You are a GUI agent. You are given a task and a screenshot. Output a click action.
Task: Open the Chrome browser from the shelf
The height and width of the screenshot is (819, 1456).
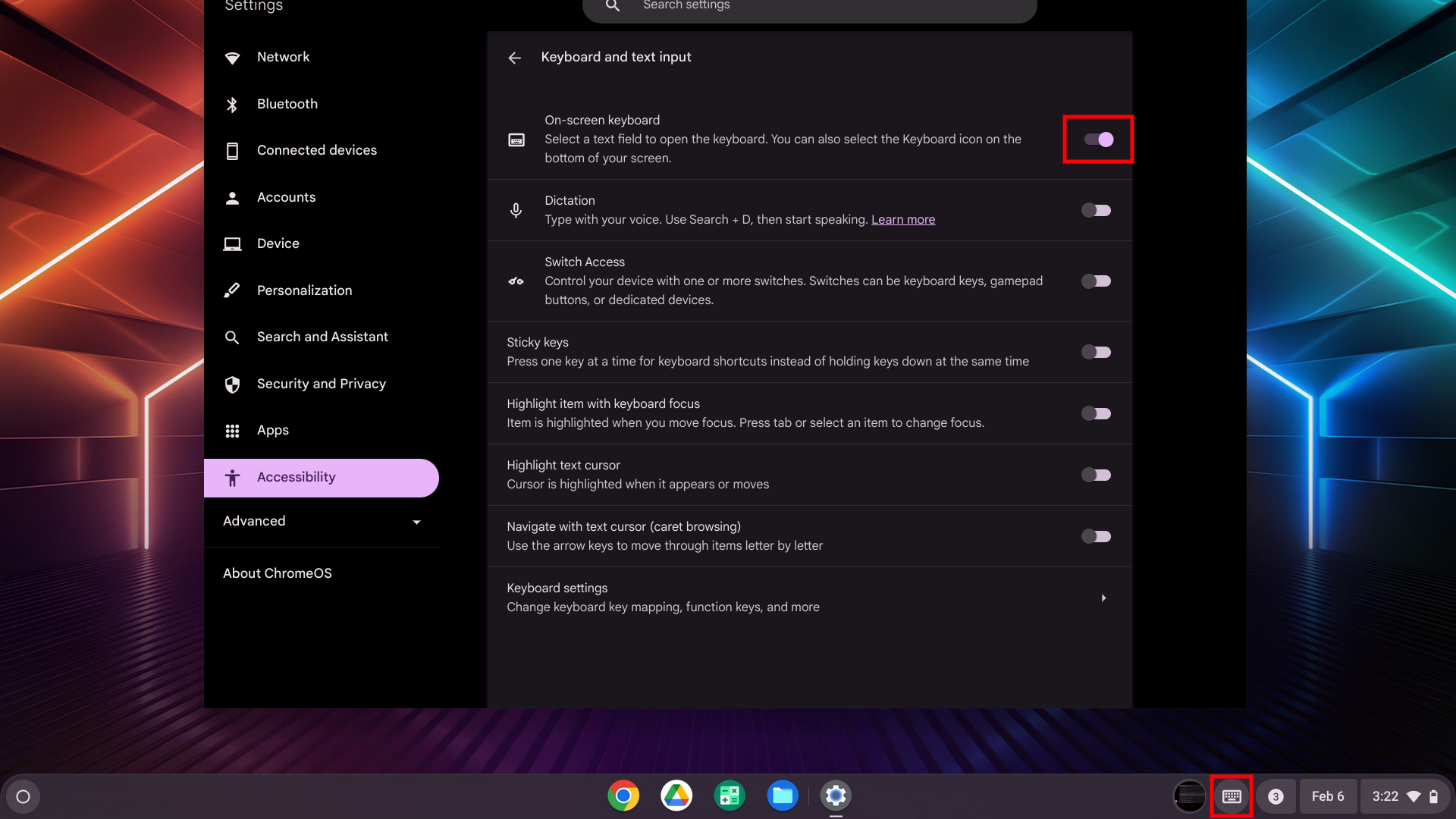point(623,796)
